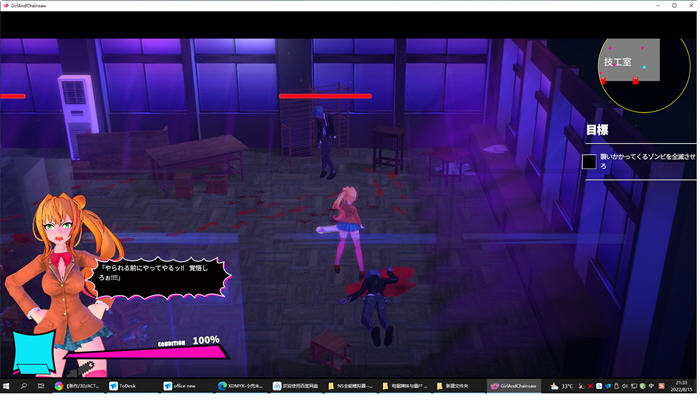Switch to the office new taskbar window

[x=186, y=385]
